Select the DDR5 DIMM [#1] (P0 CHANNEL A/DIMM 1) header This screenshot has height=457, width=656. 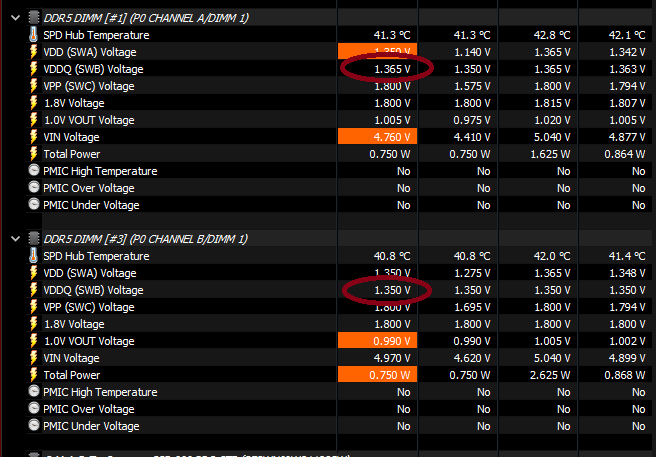click(146, 18)
